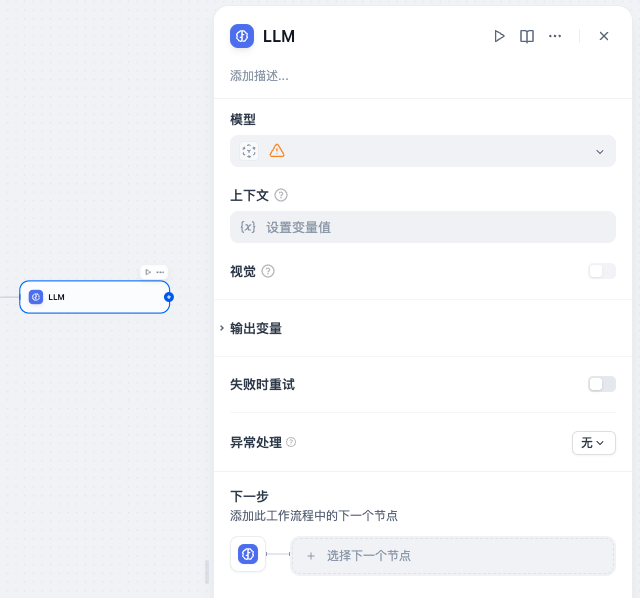Image resolution: width=640 pixels, height=598 pixels.
Task: Close the LLM settings panel
Action: tap(604, 36)
